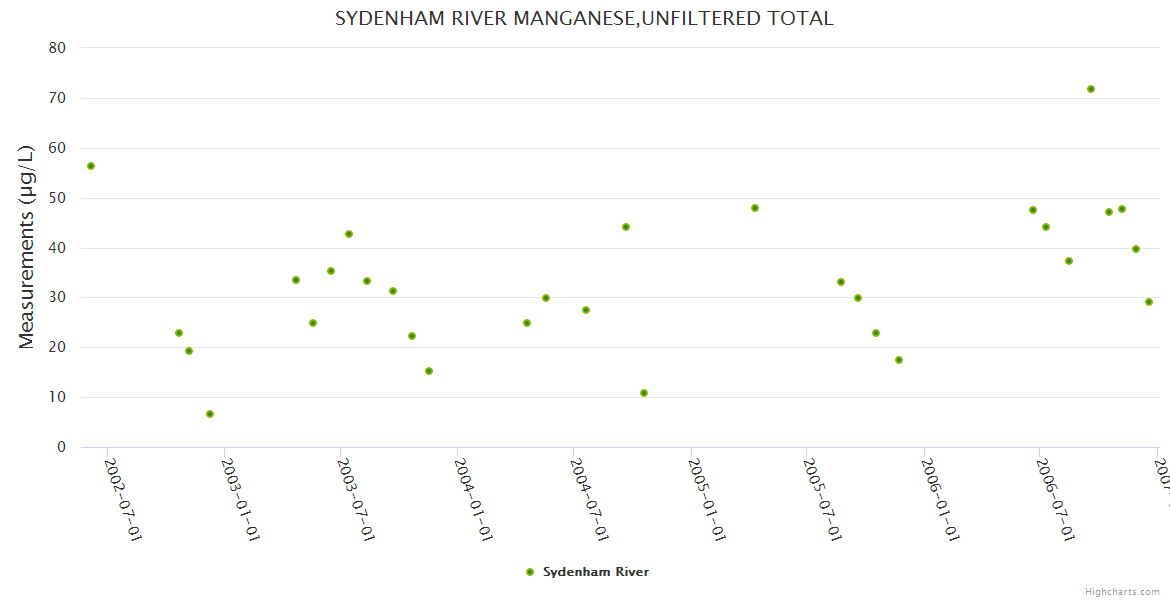Click the highest data point near 72 µg/L
Viewport: 1170px width, 600px height.
tap(1091, 89)
